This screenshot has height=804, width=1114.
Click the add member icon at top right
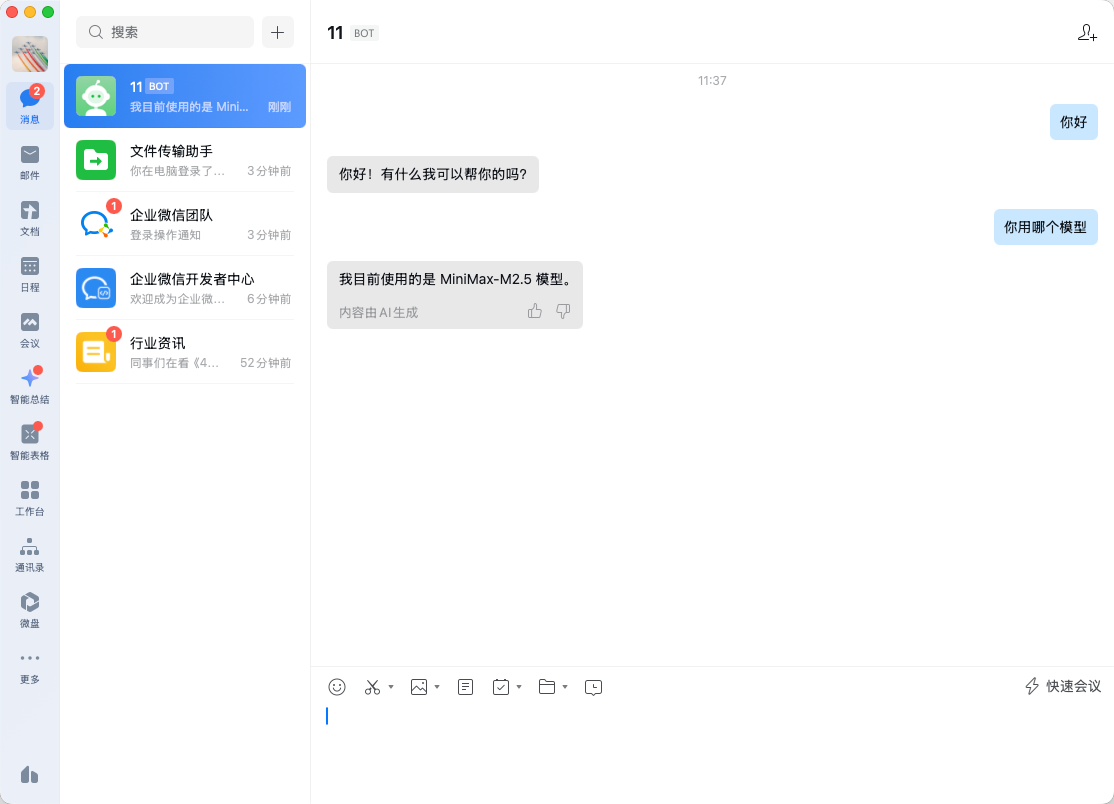1087,33
